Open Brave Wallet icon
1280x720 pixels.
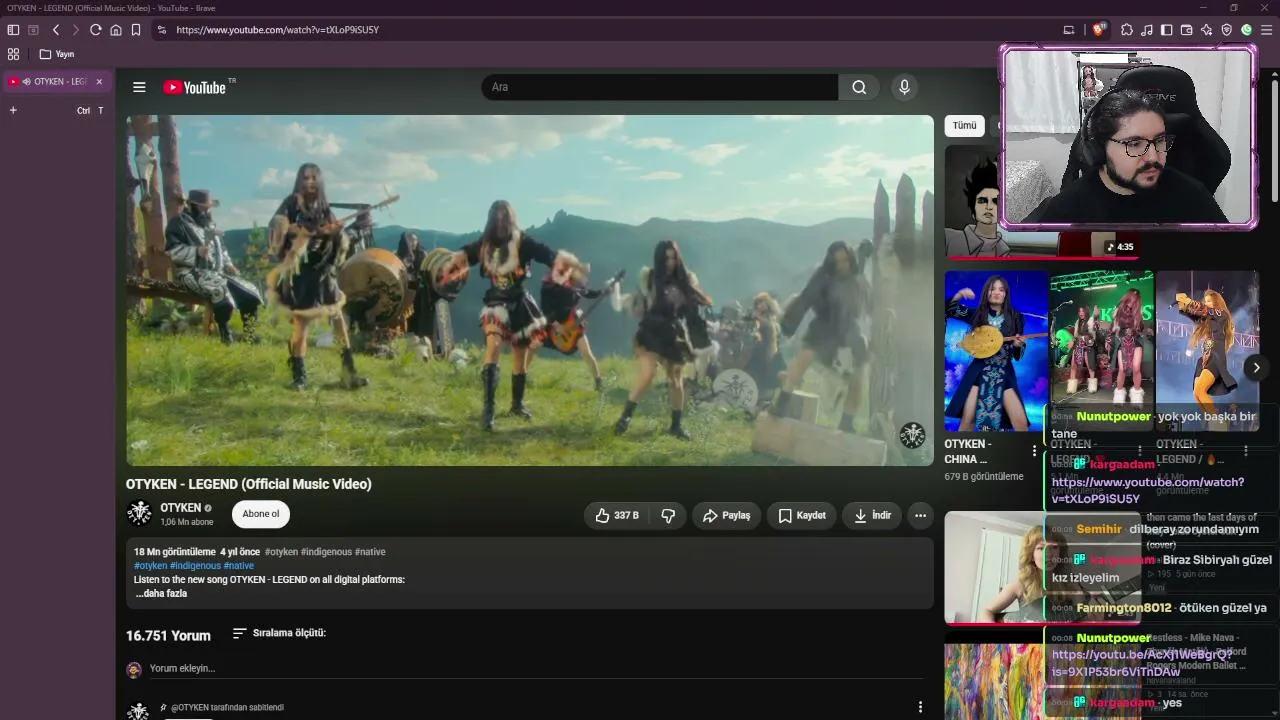tap(1187, 30)
